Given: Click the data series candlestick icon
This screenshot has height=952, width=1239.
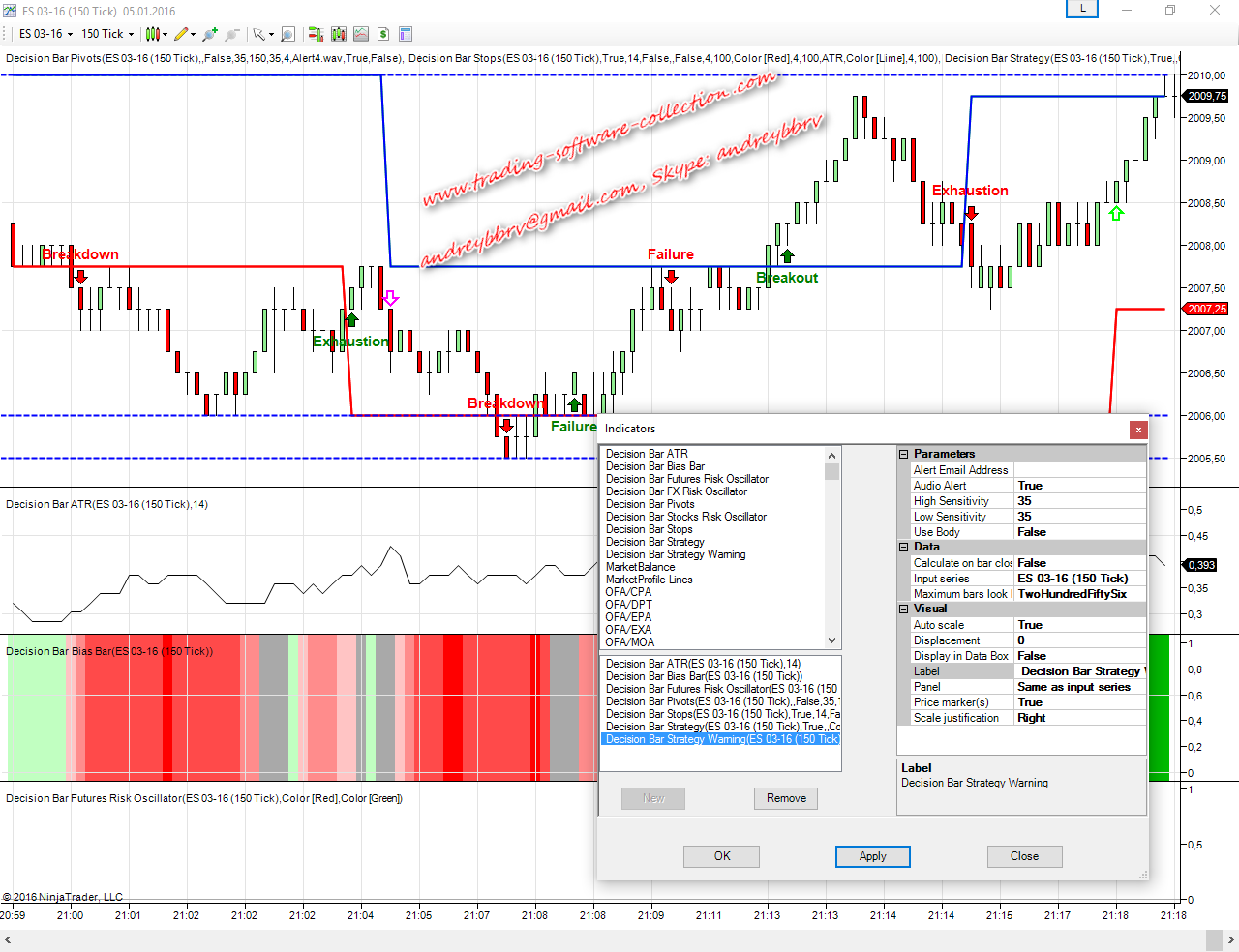Looking at the screenshot, I should pos(338,34).
